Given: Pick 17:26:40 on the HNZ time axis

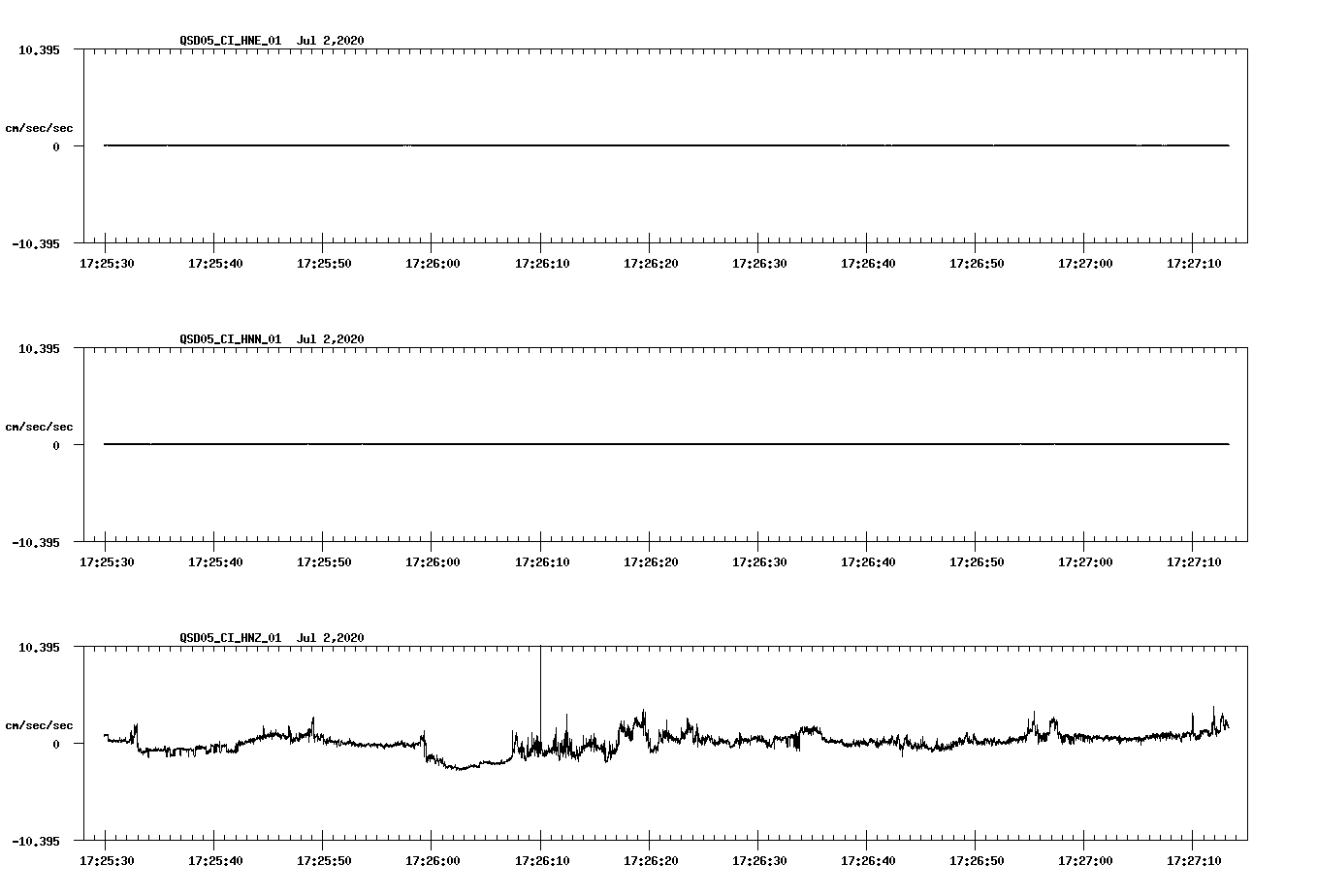Looking at the screenshot, I should (868, 860).
